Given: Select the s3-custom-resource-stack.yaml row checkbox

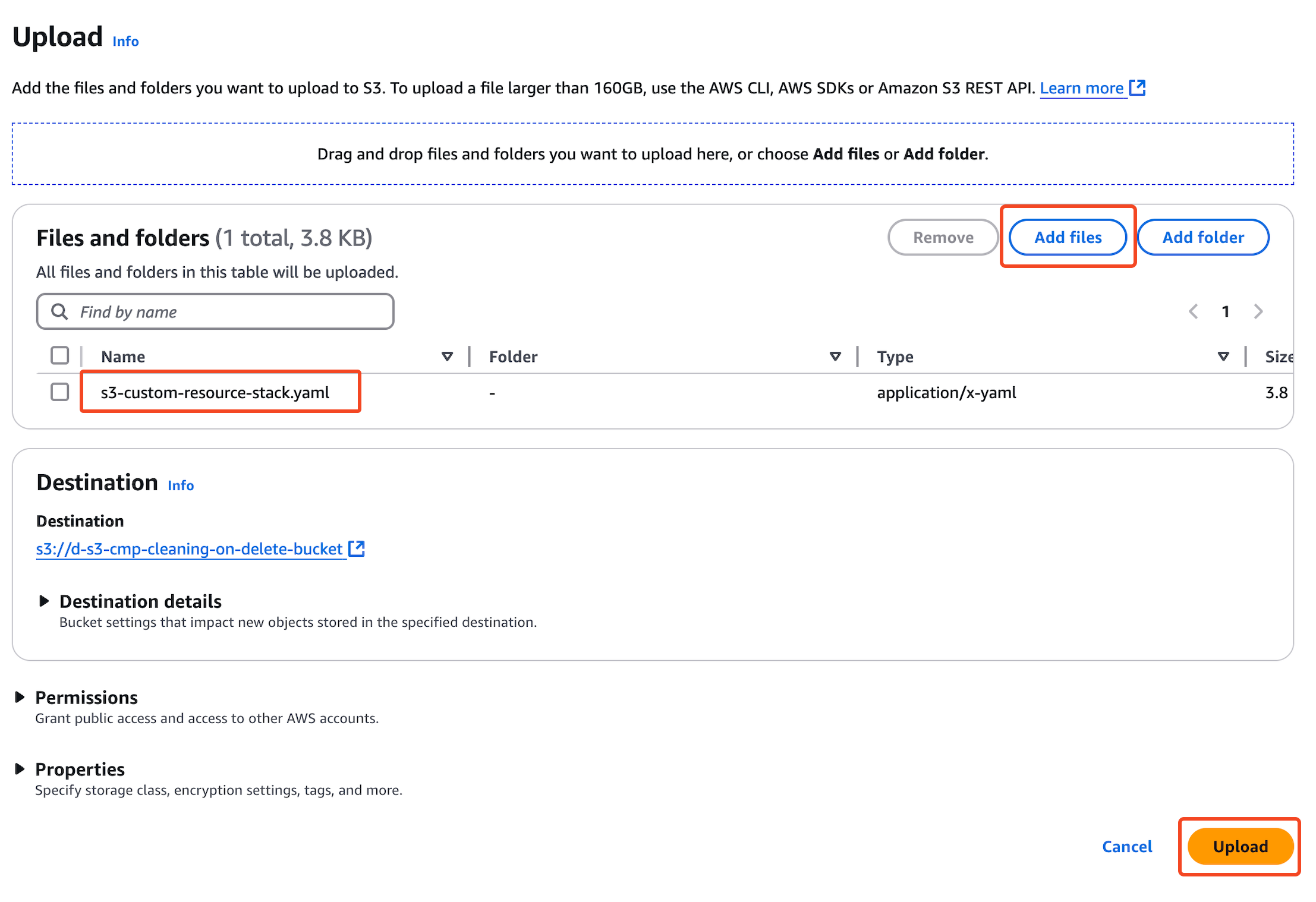Looking at the screenshot, I should click(x=59, y=392).
